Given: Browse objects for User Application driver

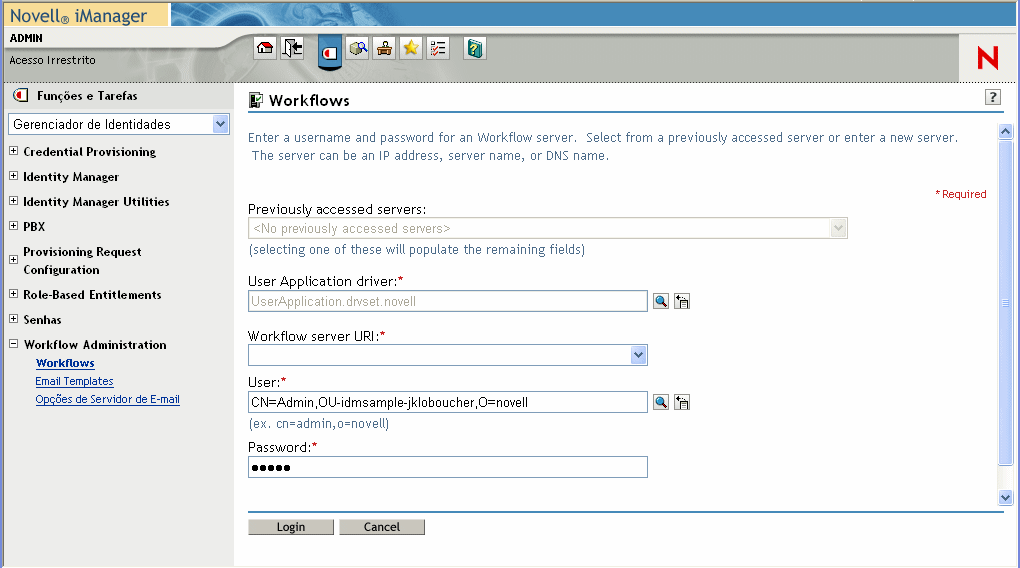Looking at the screenshot, I should (x=661, y=301).
